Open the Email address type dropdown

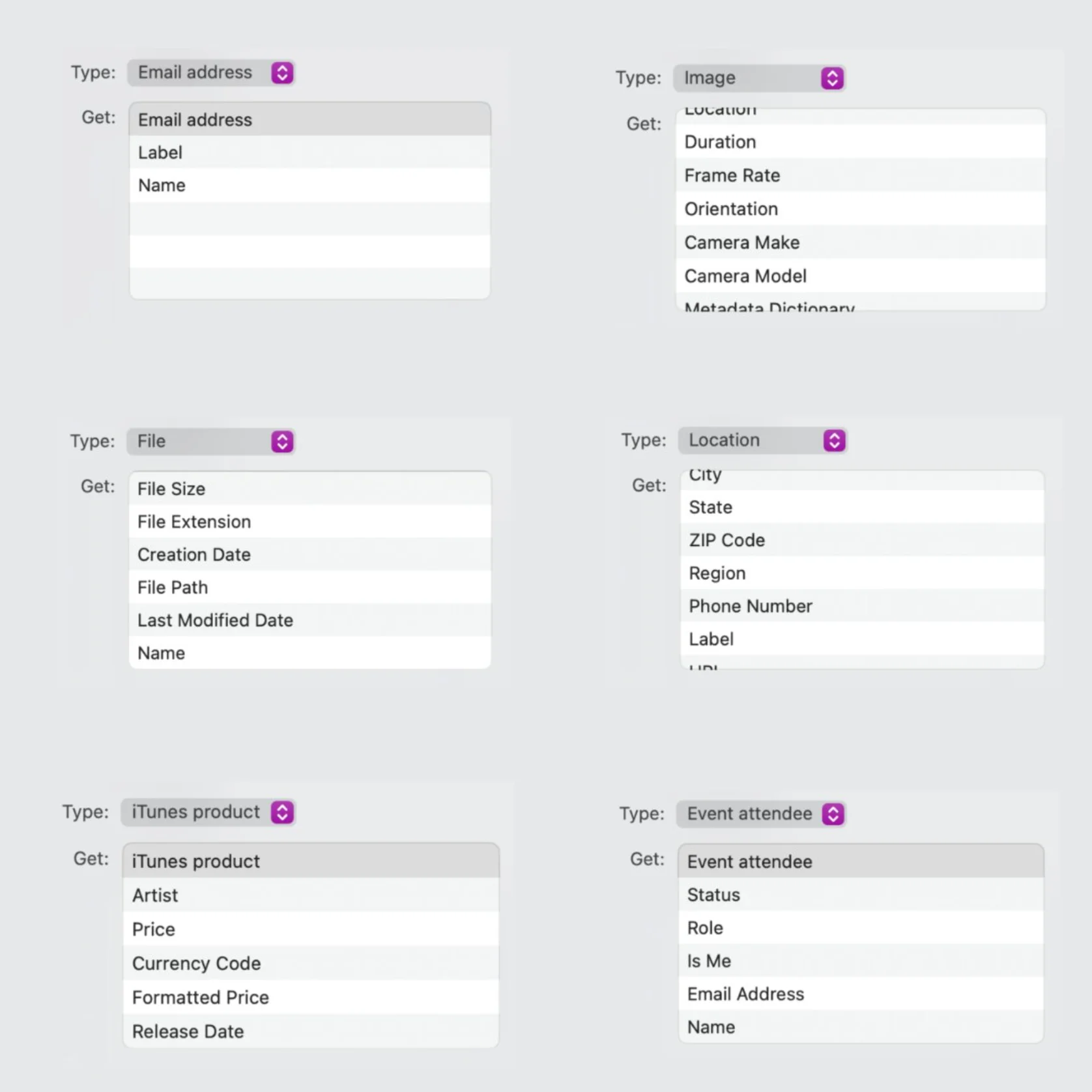[211, 72]
